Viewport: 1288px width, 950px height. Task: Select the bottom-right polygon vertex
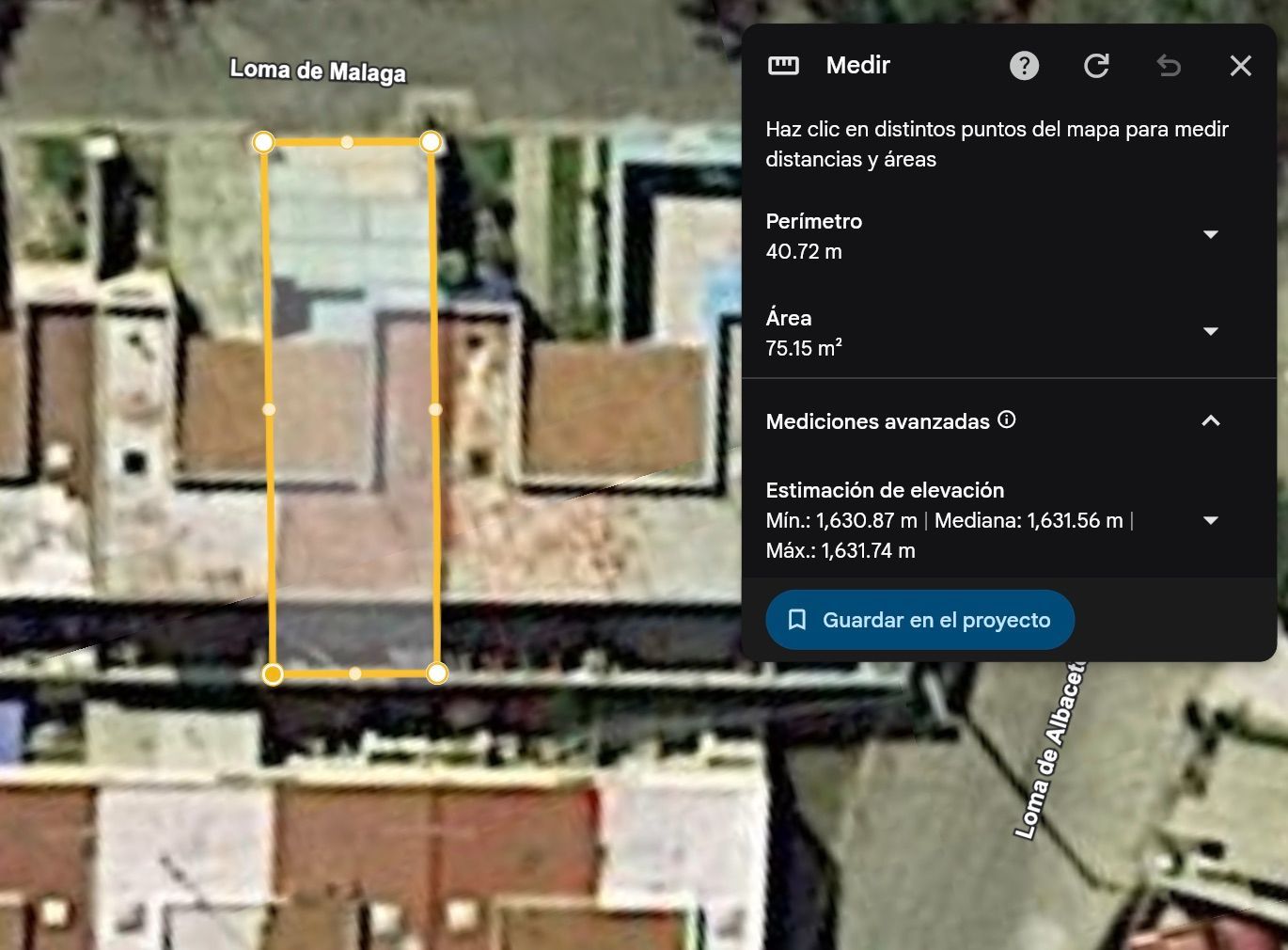[x=437, y=673]
